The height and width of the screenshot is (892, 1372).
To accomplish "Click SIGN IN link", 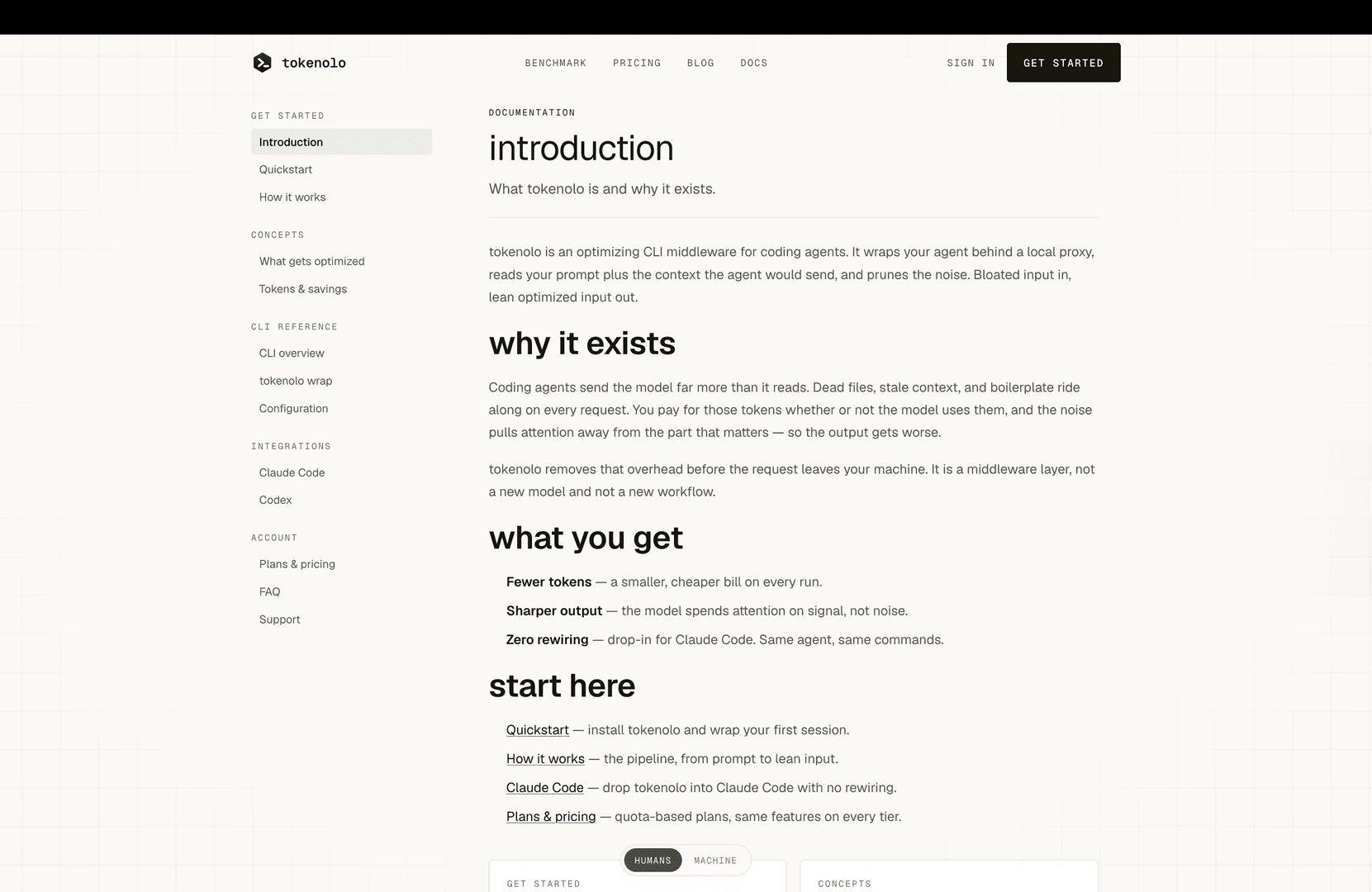I will (971, 63).
